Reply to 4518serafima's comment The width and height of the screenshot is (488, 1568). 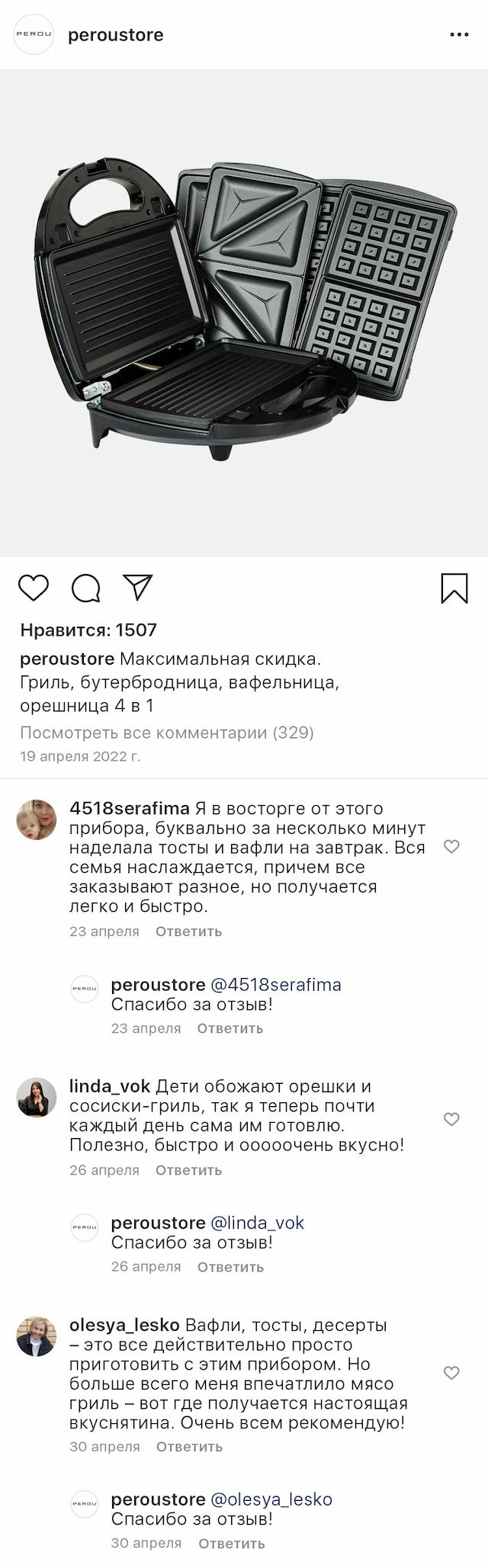coord(188,932)
